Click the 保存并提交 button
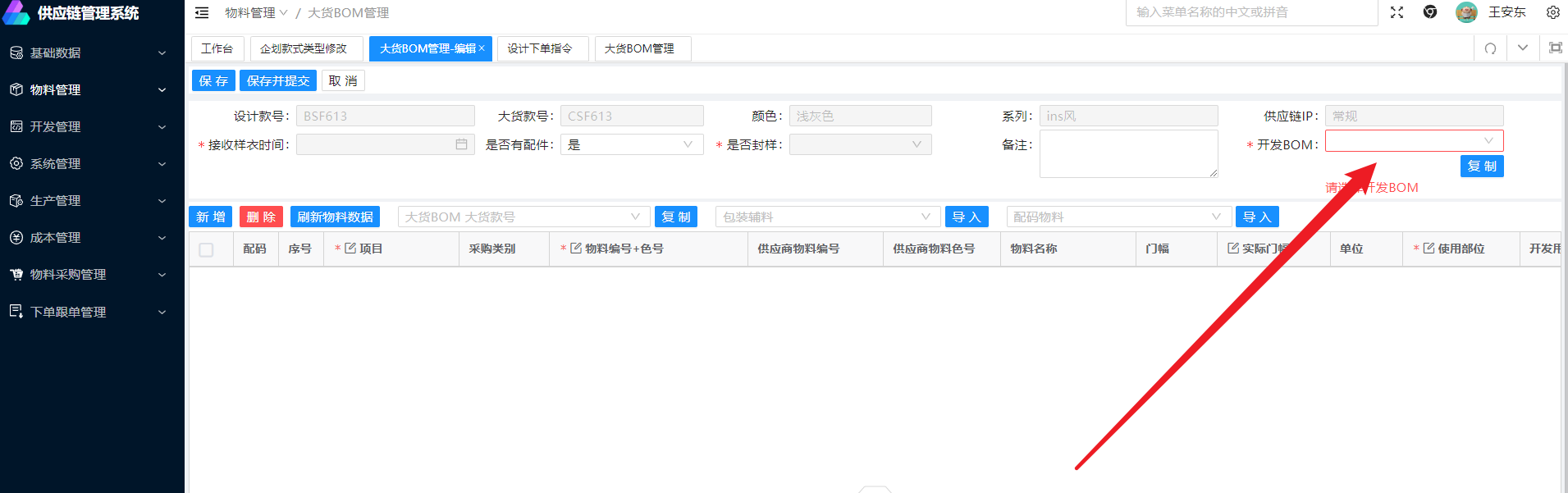 tap(278, 80)
